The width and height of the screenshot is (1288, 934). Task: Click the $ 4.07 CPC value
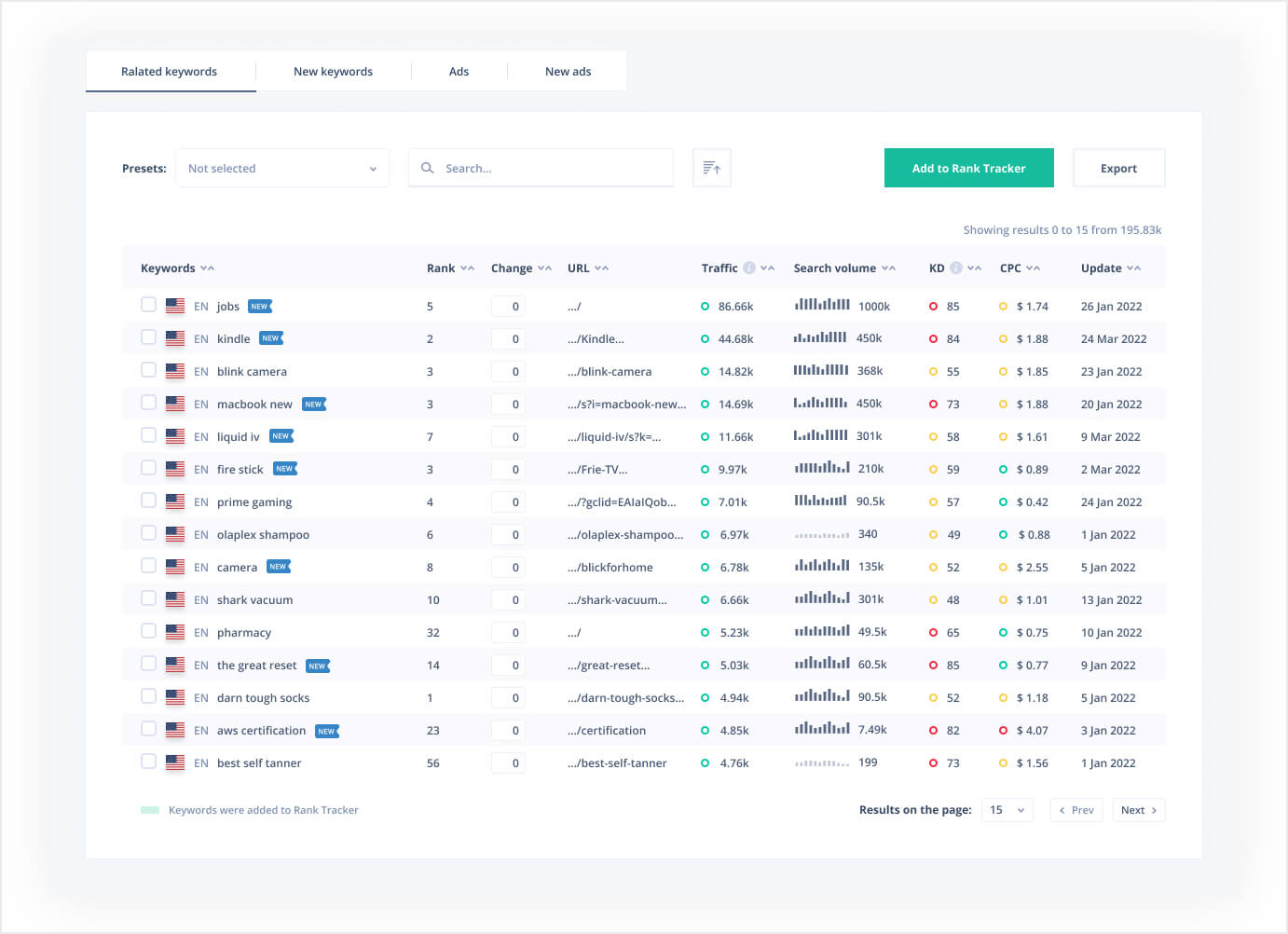coord(1033,730)
